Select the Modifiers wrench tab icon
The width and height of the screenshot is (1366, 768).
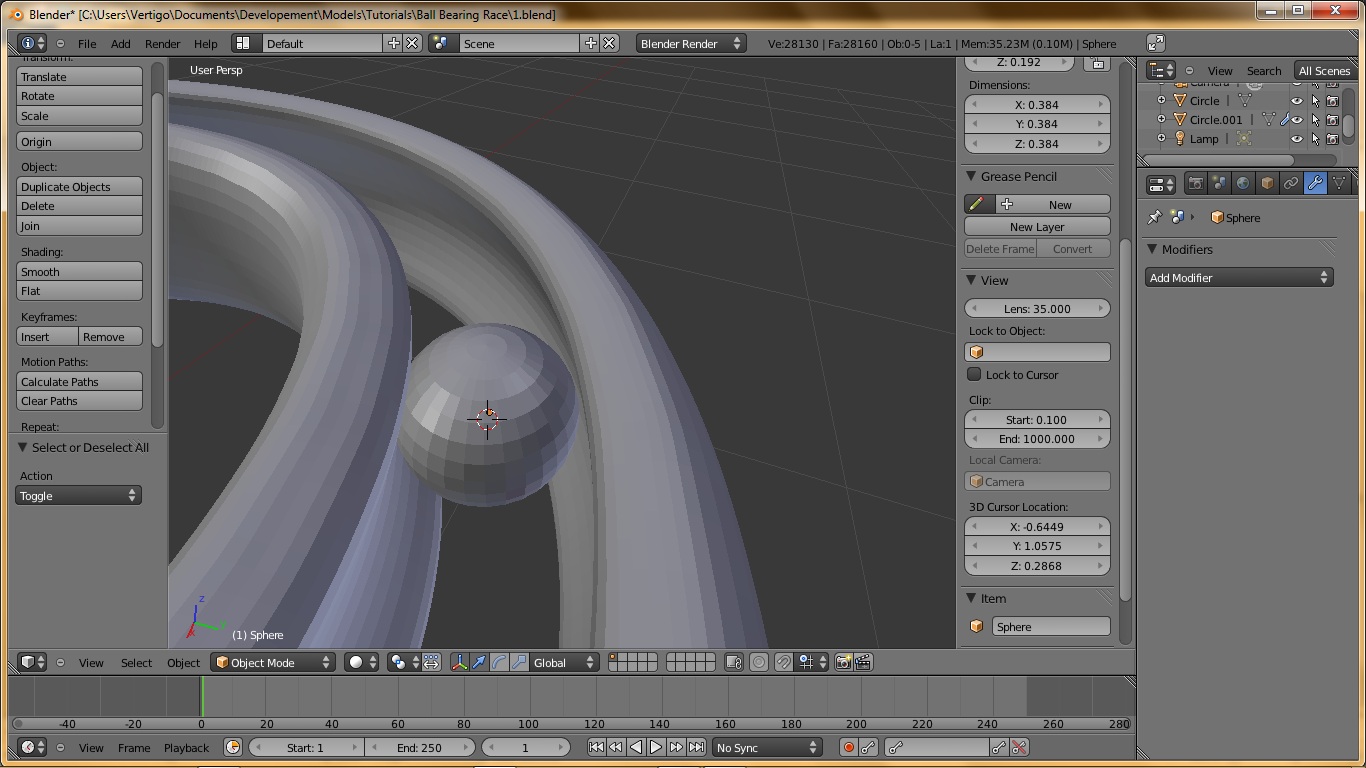1315,184
